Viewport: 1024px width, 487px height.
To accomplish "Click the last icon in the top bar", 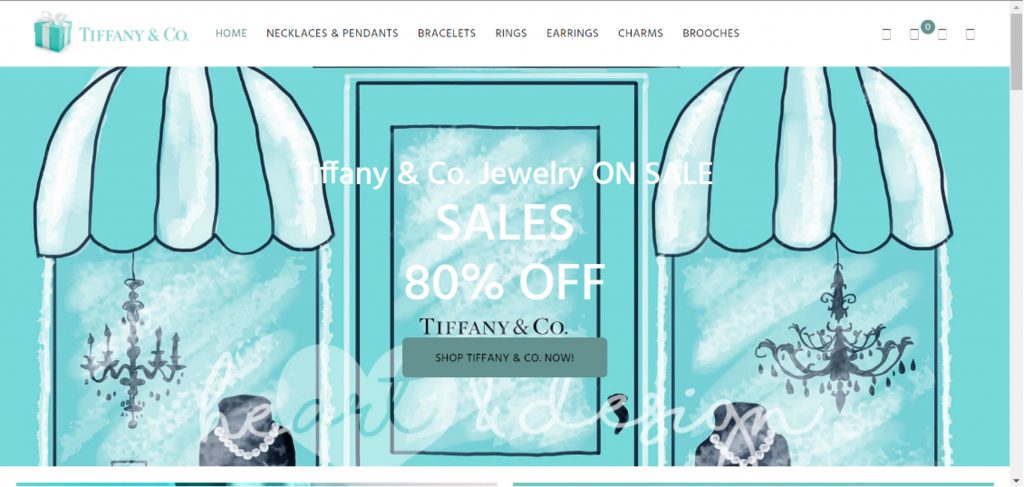I will click(x=970, y=35).
